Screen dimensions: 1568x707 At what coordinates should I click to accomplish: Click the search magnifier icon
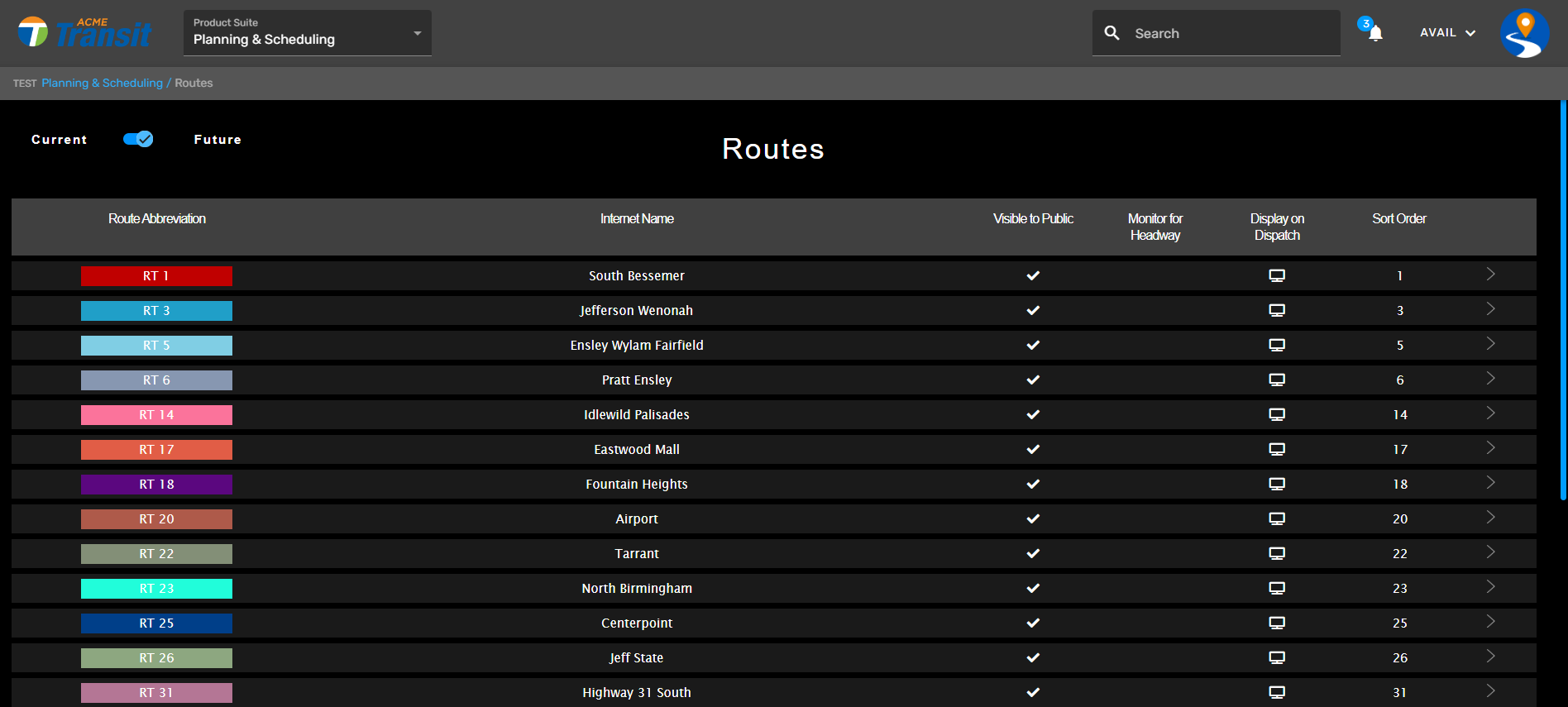point(1112,33)
